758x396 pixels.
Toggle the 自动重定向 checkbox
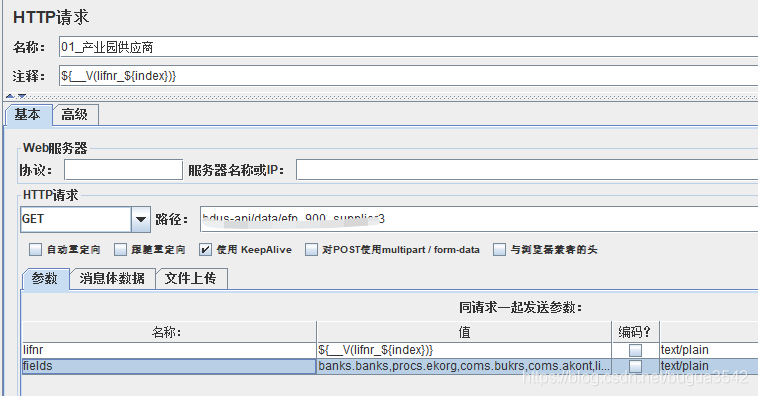[x=35, y=249]
